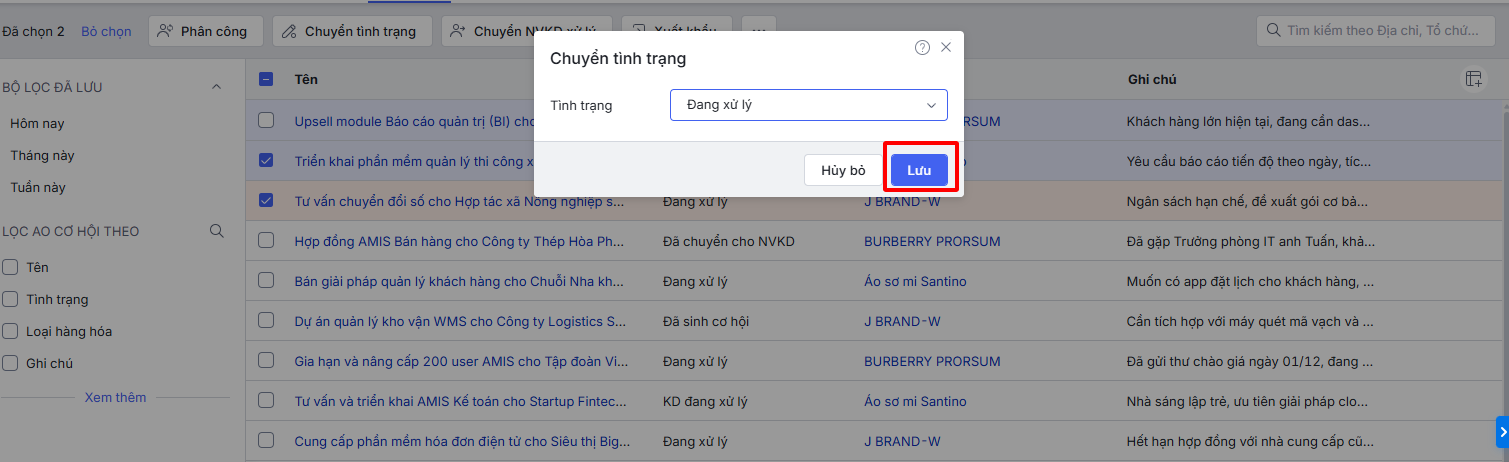Click the Phân công toolbar button
This screenshot has height=462, width=1509.
[x=205, y=31]
